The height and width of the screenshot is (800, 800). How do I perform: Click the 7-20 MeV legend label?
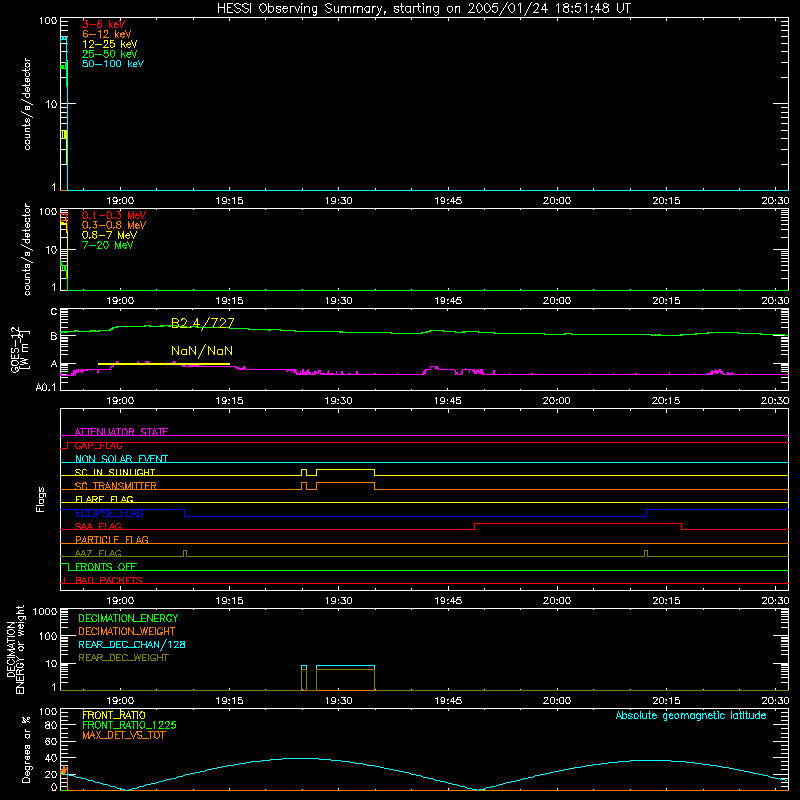(107, 245)
